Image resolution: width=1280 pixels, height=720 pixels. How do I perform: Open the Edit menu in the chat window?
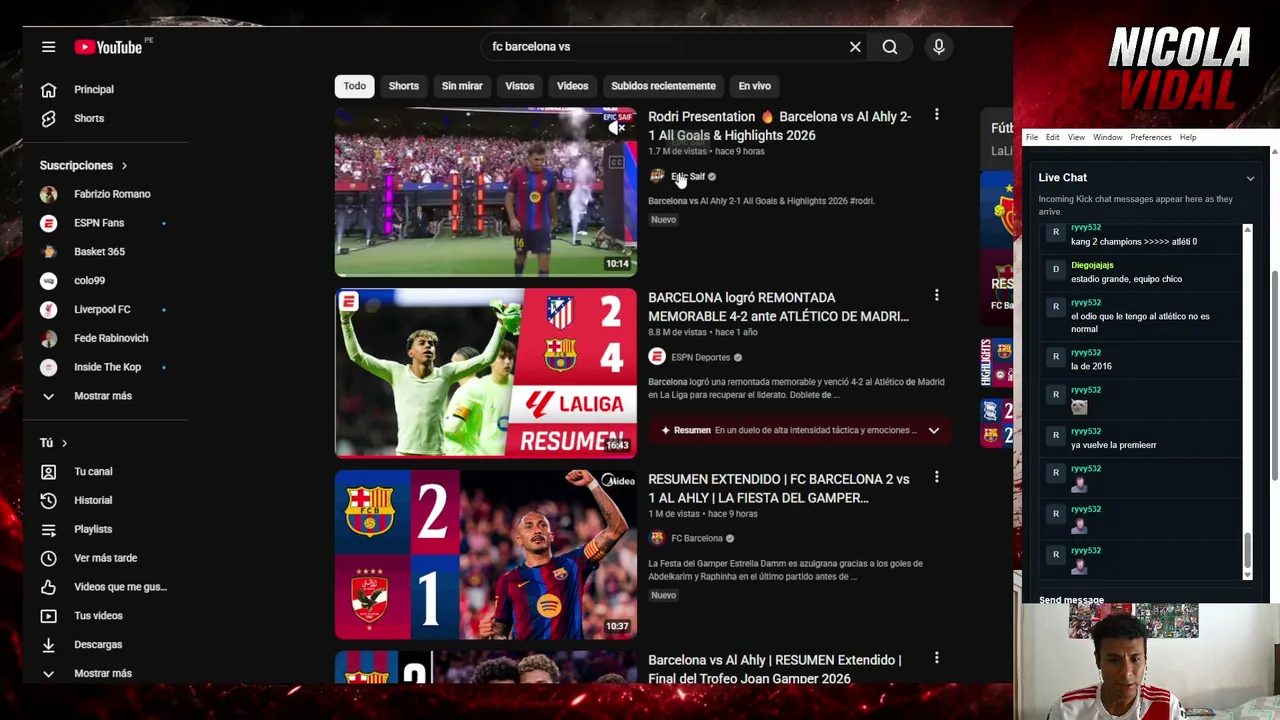(x=1053, y=137)
